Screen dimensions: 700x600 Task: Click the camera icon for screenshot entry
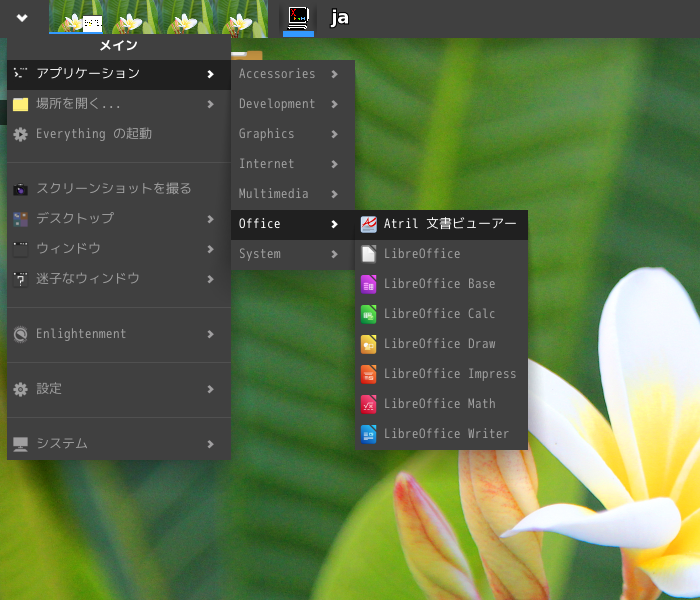pos(20,189)
